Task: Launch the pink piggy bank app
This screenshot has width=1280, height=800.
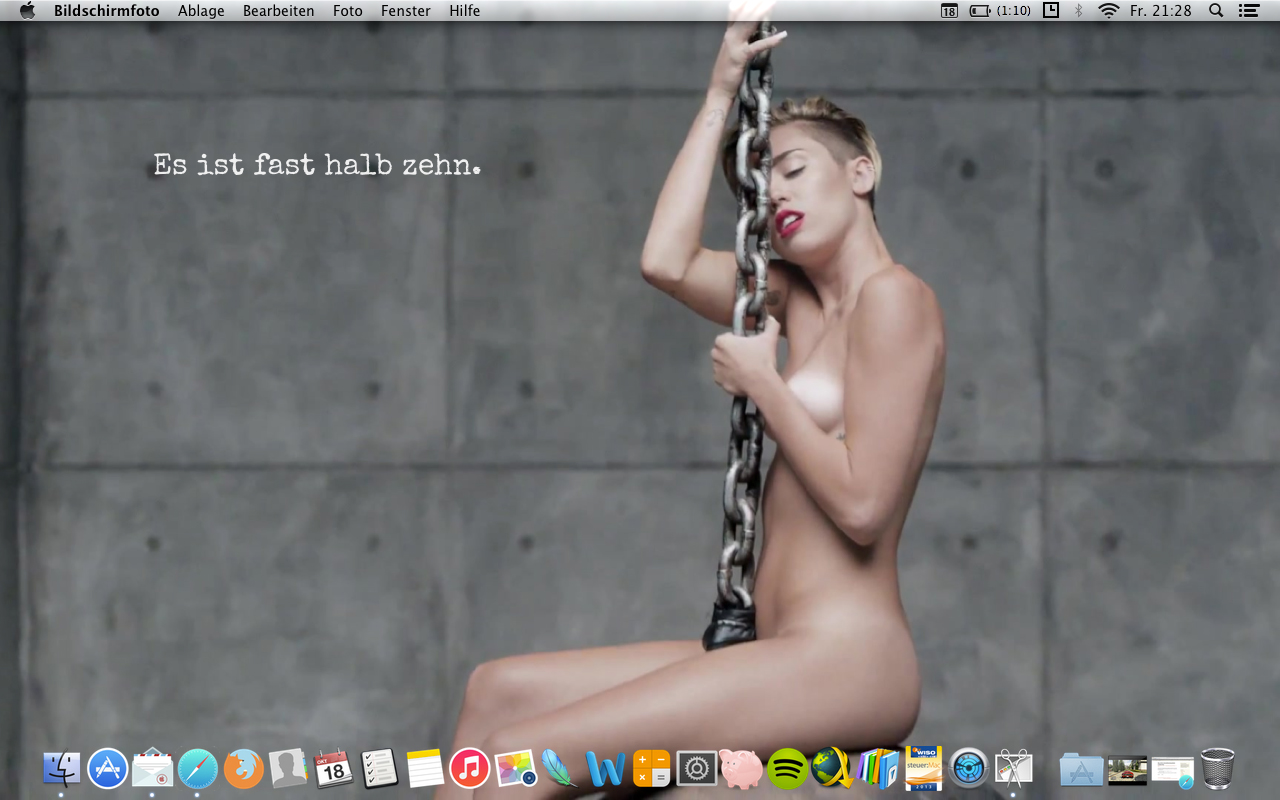Action: [x=742, y=769]
